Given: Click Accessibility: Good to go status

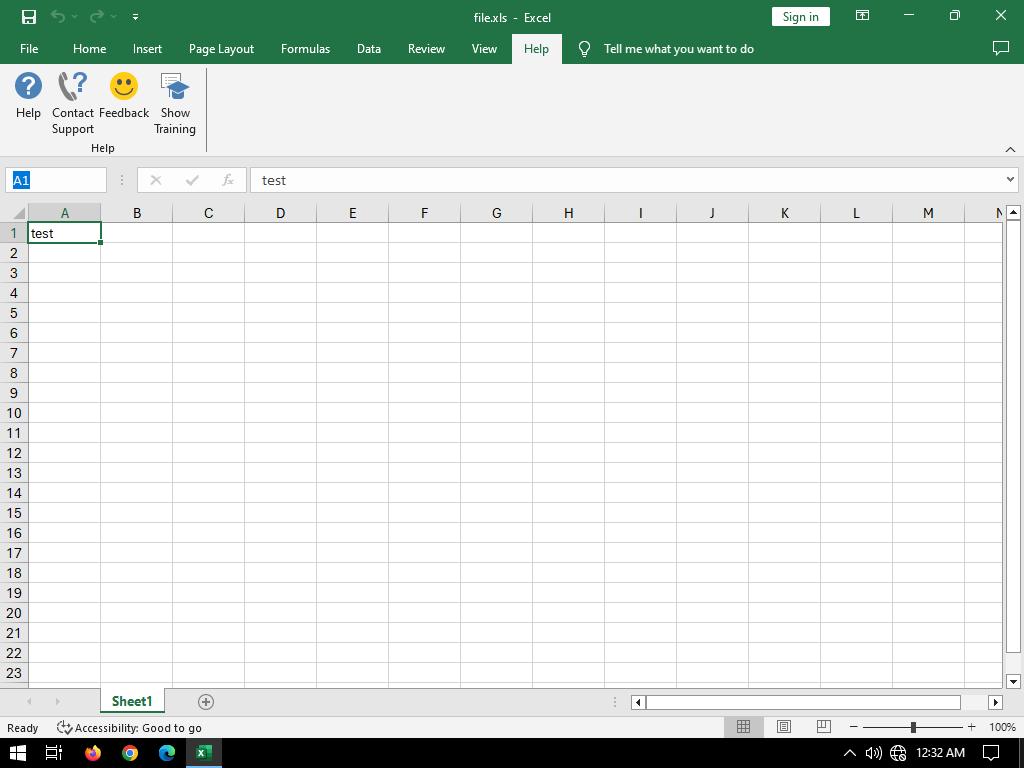Looking at the screenshot, I should [130, 728].
